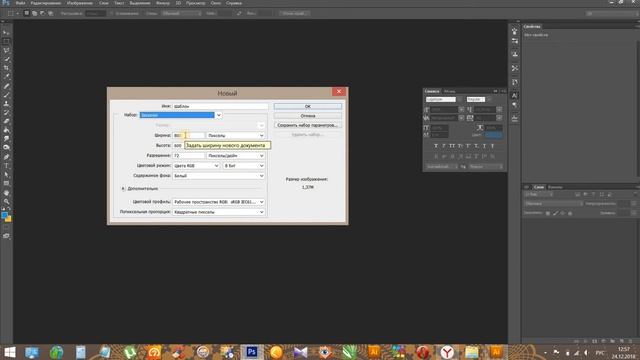Select the Eraser tool
This screenshot has height=360, width=640.
coord(6,121)
